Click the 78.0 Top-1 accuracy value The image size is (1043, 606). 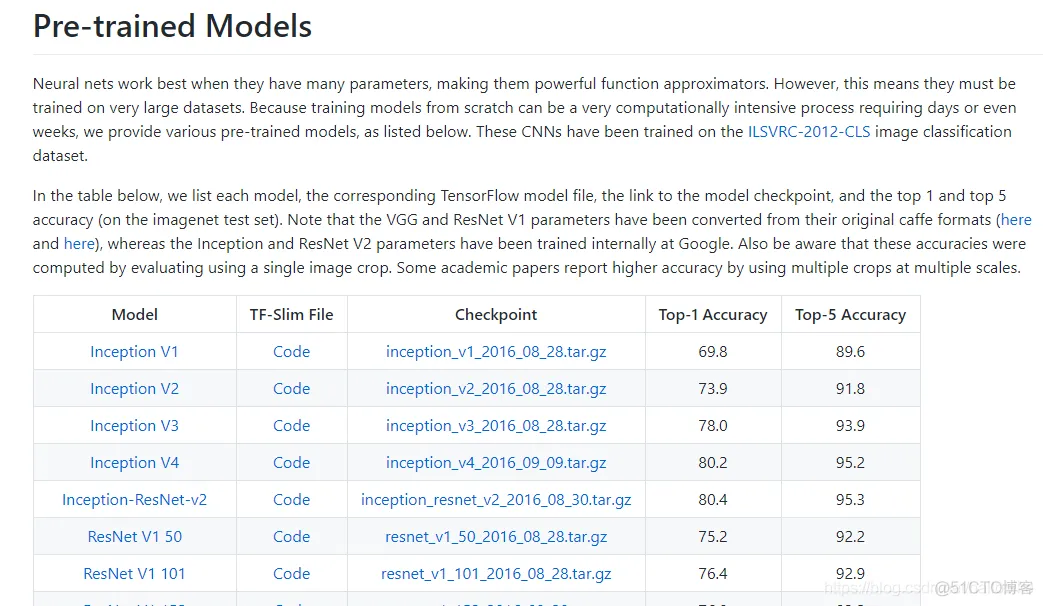tap(713, 426)
